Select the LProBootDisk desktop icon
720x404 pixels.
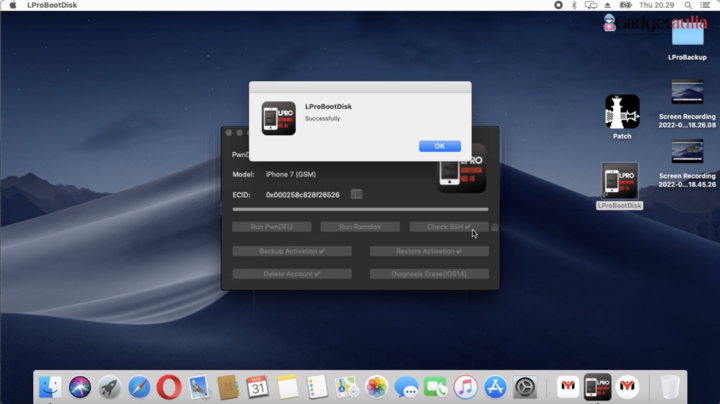620,181
